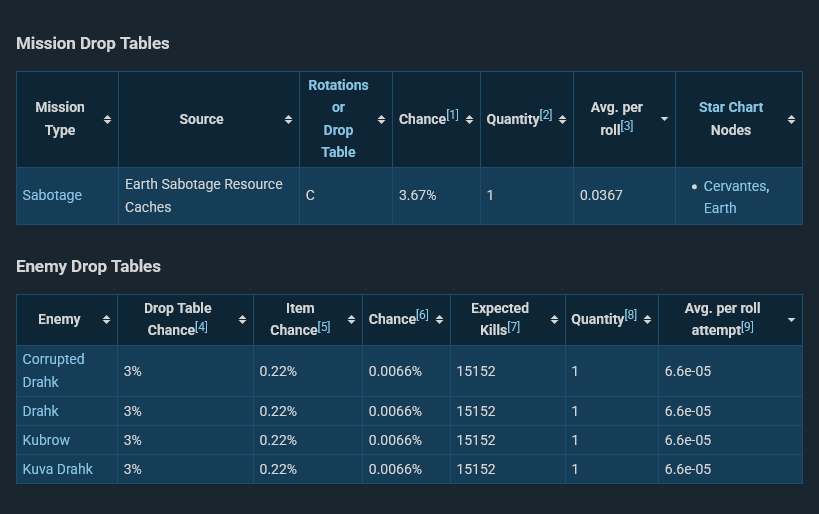Open footnote [8] on enemy Quantity
819x514 pixels.
point(630,314)
